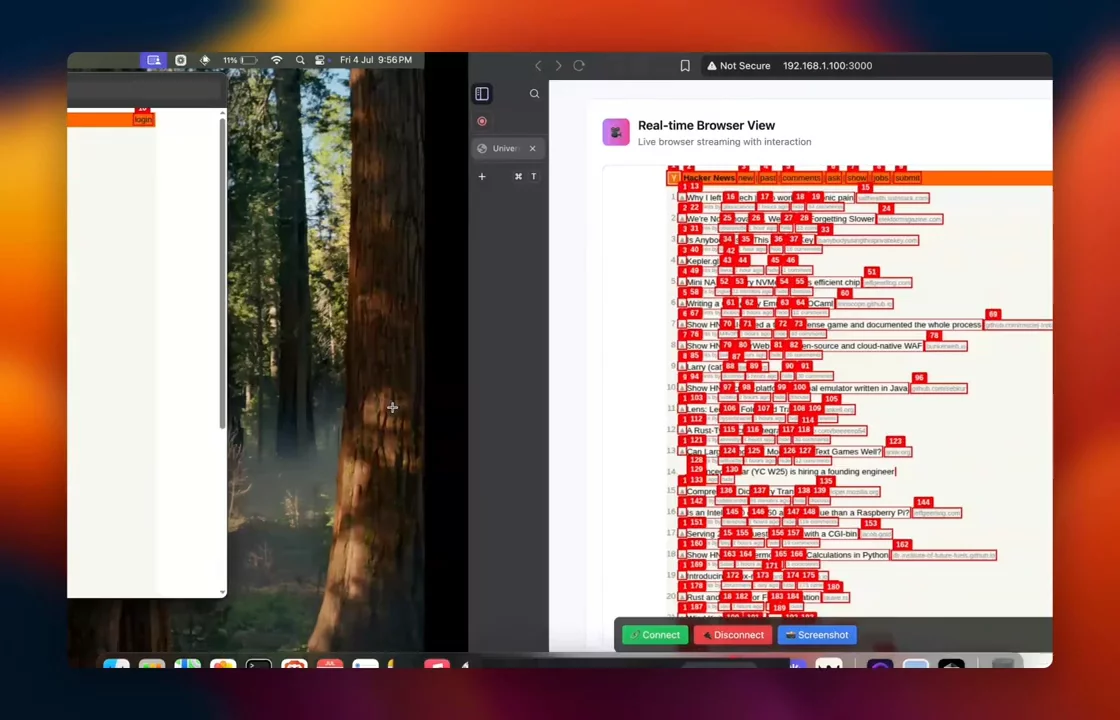Click the Not Secure warning badge
Image resolution: width=1120 pixels, height=720 pixels.
(x=739, y=66)
